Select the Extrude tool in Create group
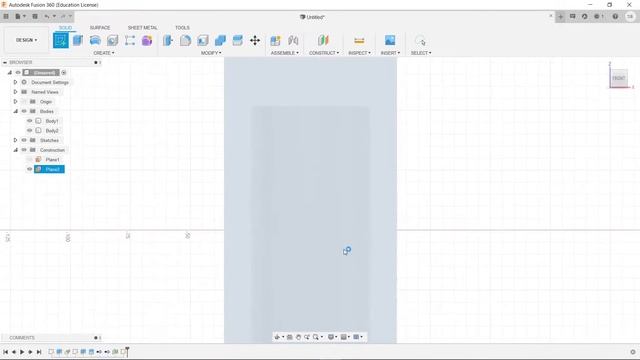This screenshot has width=640, height=360. click(78, 40)
